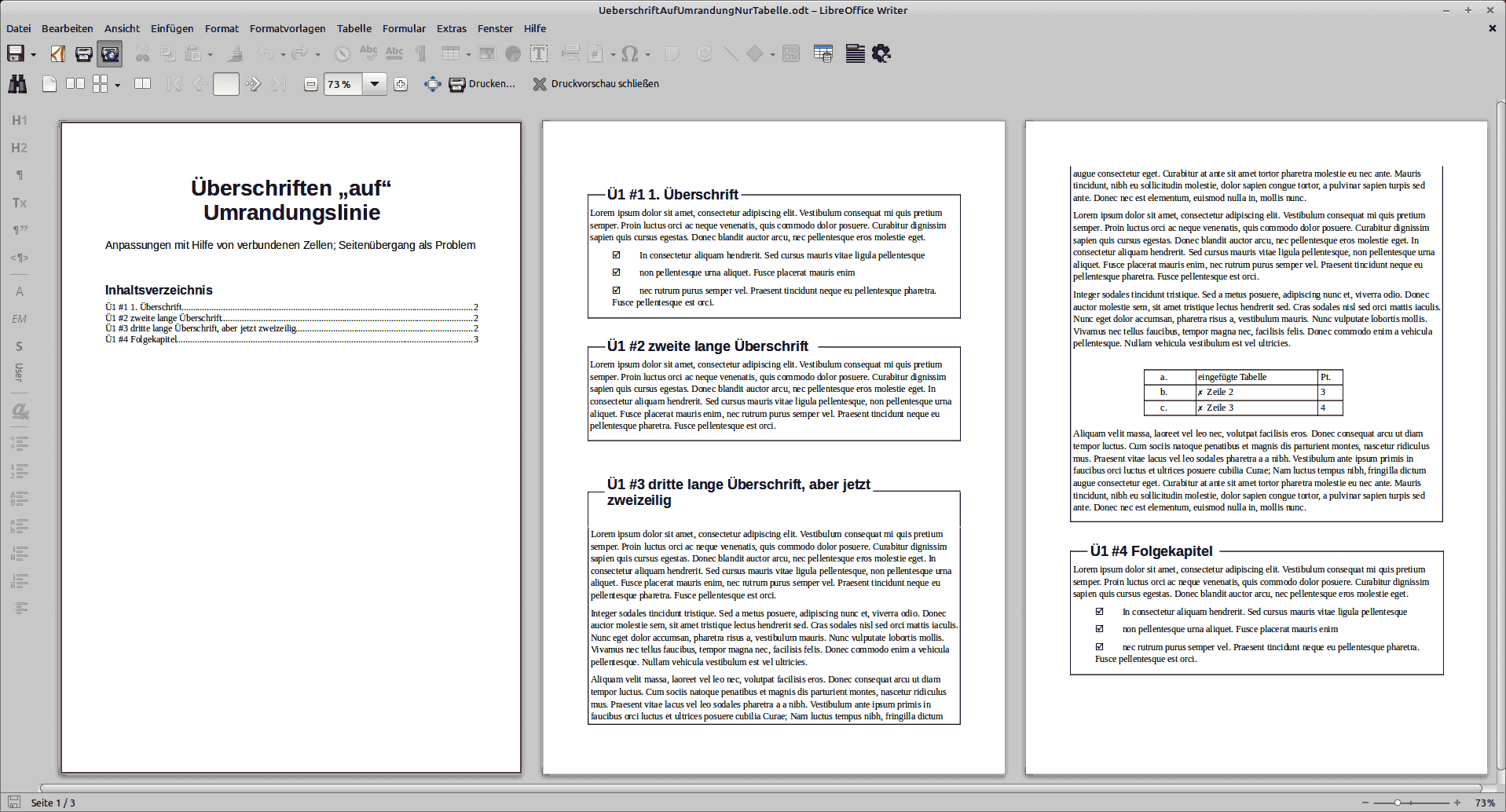Select single page preview layout
The image size is (1506, 812).
(49, 84)
